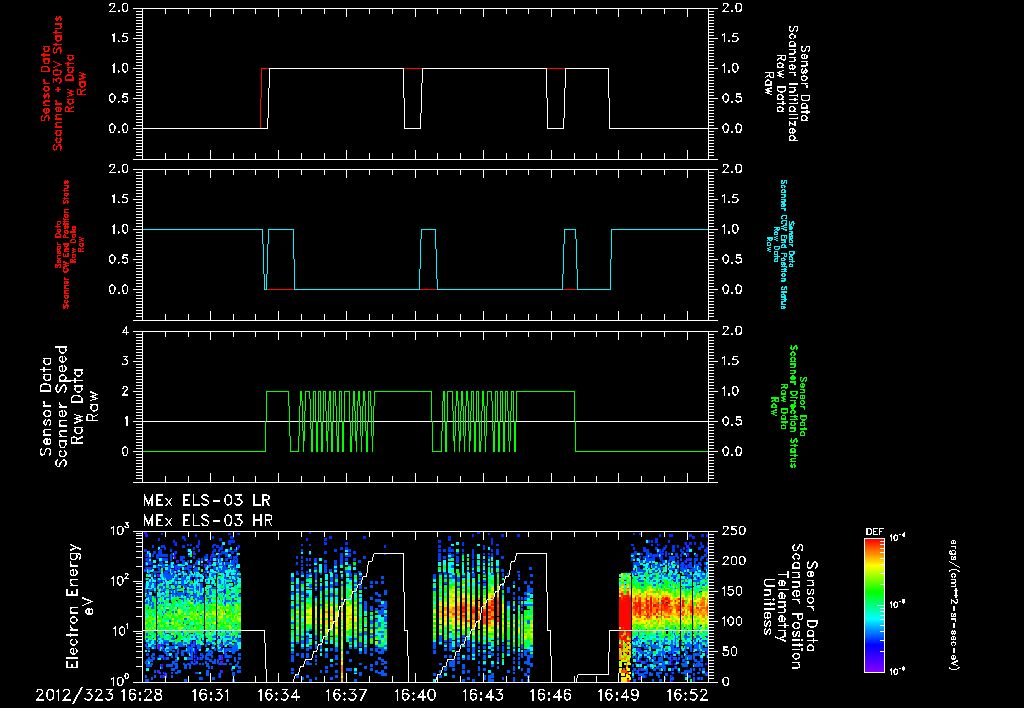Select the 'MEx ELS-03 HR' label
The height and width of the screenshot is (708, 1024).
(208, 521)
